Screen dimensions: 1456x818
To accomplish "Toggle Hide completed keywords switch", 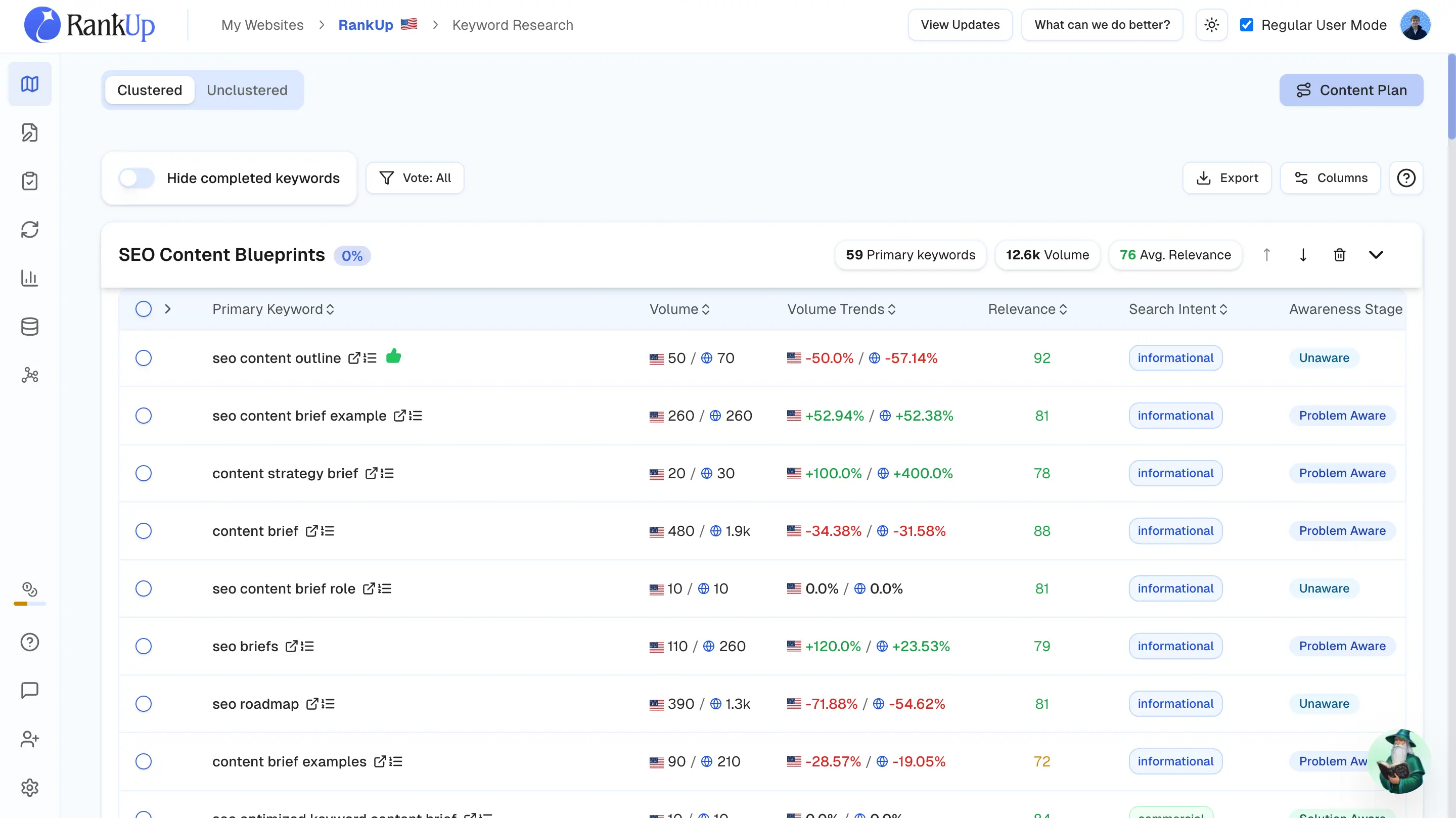I will [x=136, y=178].
